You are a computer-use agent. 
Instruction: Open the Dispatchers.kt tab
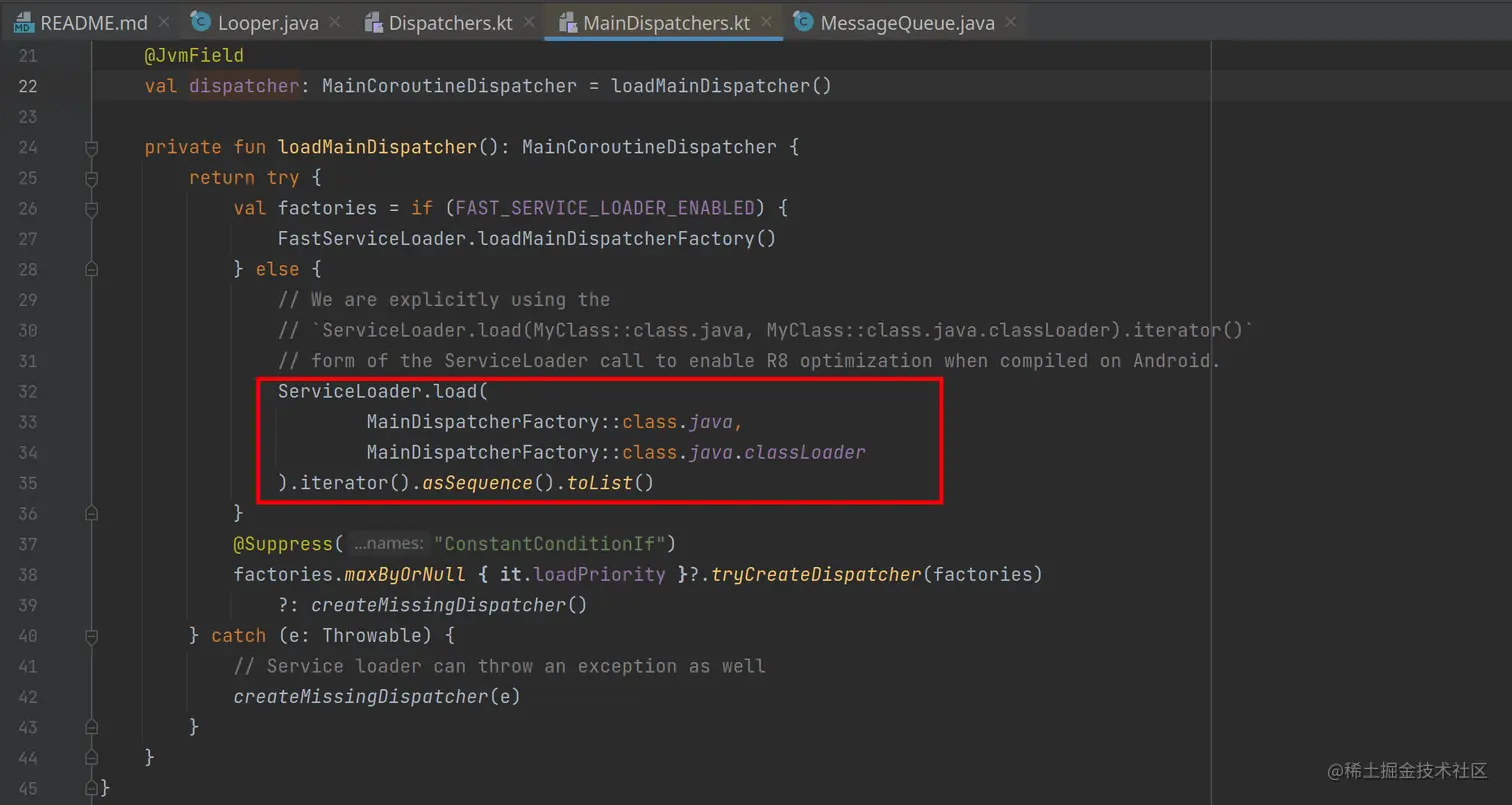(x=449, y=22)
